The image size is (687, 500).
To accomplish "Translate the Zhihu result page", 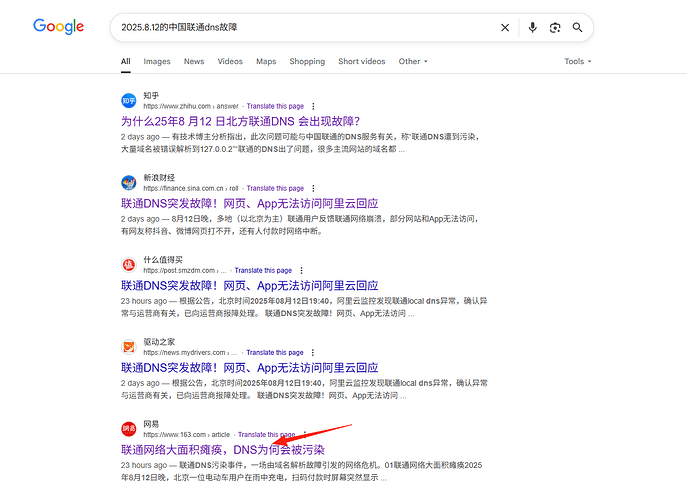I will [x=275, y=106].
